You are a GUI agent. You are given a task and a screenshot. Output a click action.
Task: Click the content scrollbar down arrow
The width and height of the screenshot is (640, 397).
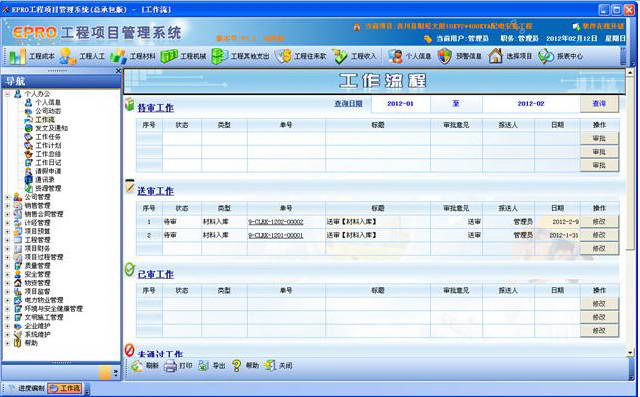click(631, 353)
